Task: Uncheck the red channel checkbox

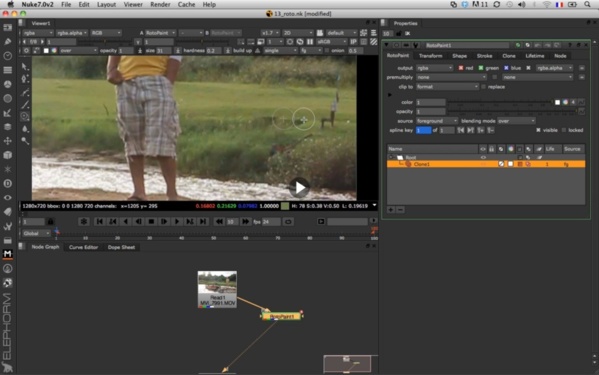Action: click(x=461, y=68)
